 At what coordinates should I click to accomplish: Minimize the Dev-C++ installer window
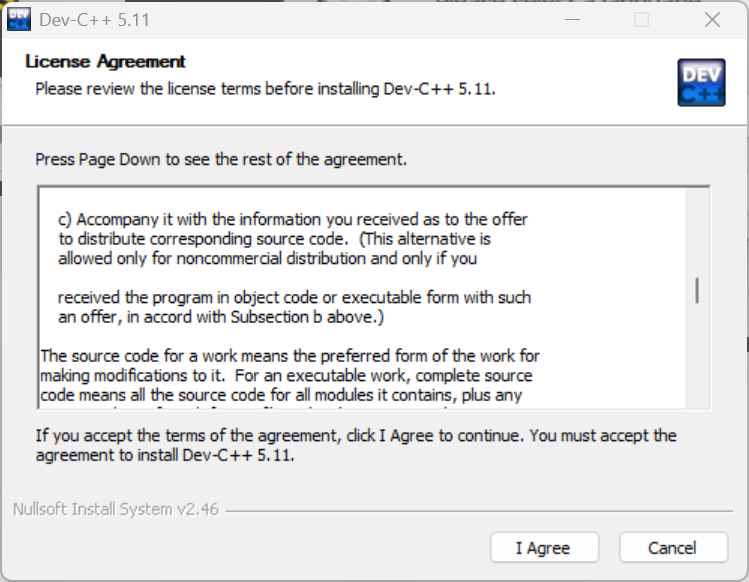tap(572, 20)
